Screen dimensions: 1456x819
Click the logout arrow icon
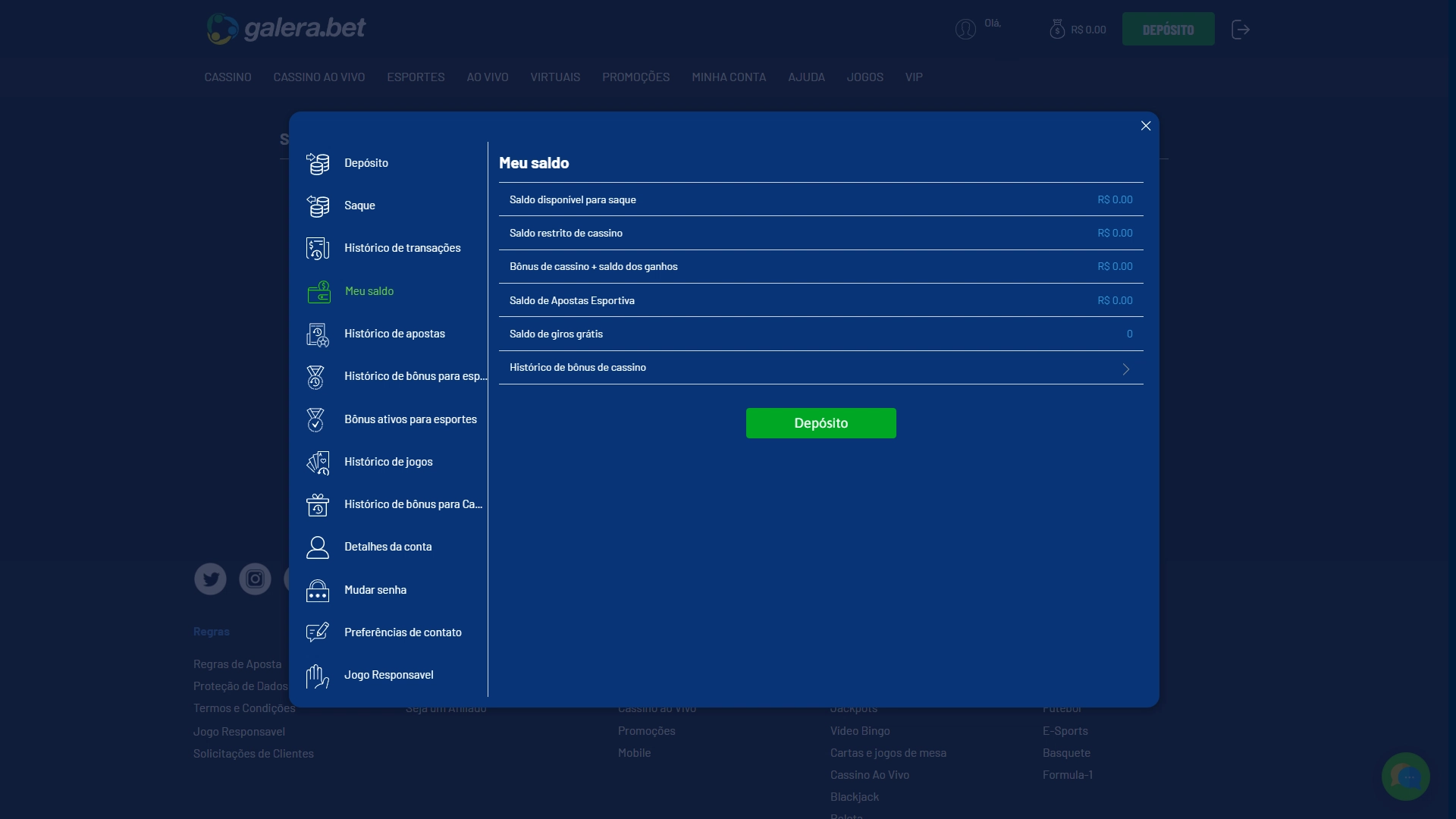(x=1241, y=30)
